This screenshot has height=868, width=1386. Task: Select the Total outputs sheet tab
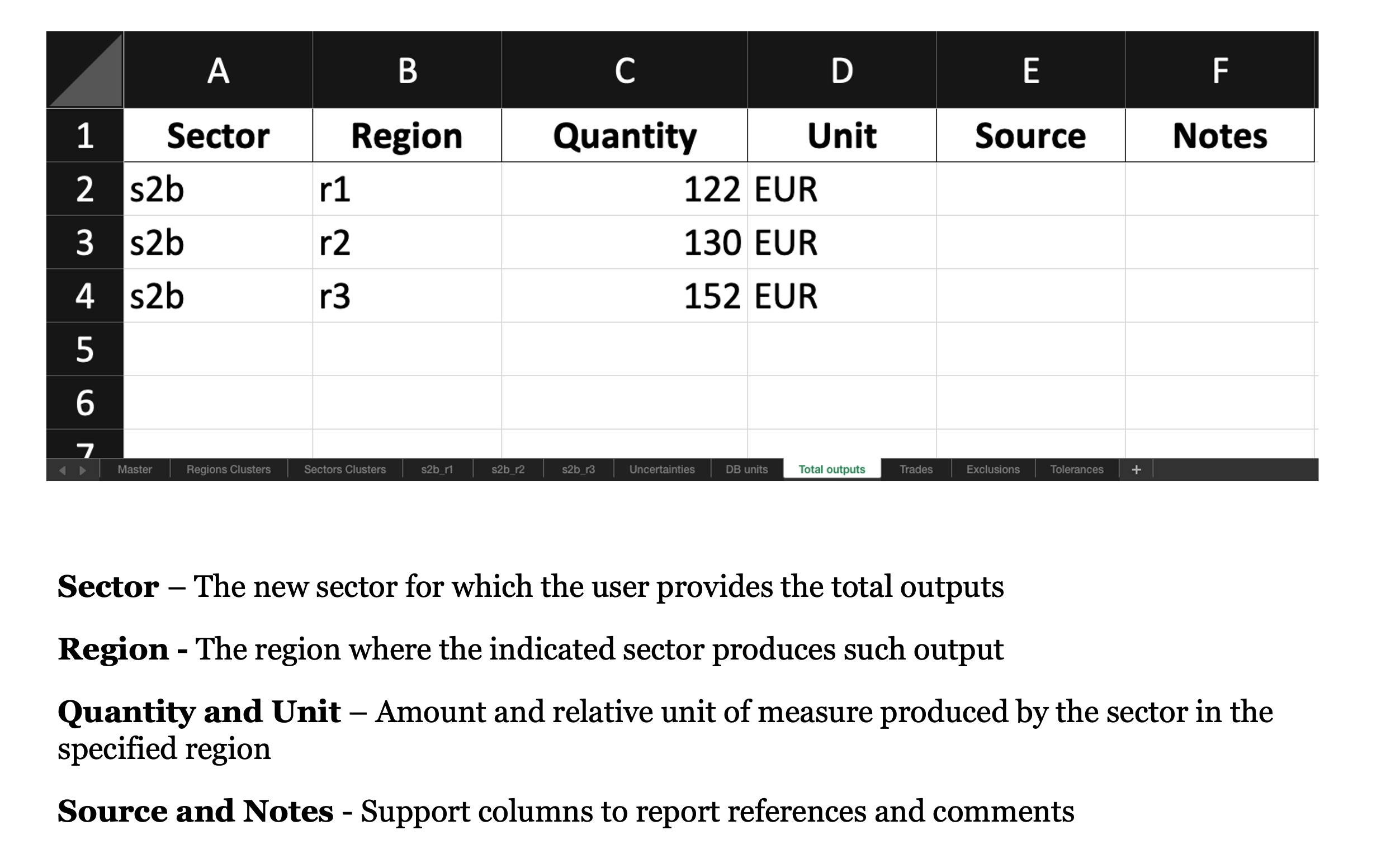(x=832, y=469)
